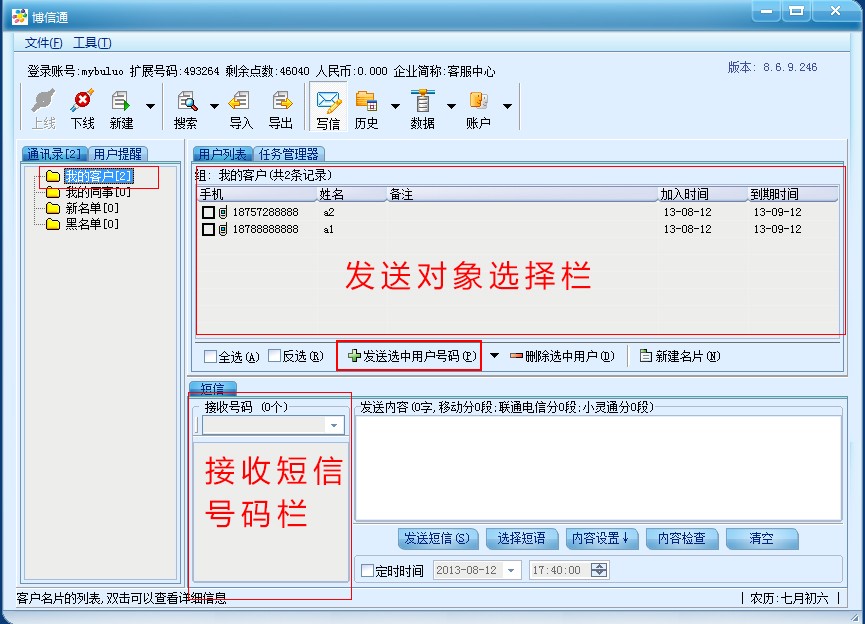Screen dimensions: 865x624
Task: Open the 文件 (File) menu
Action: pyautogui.click(x=43, y=43)
